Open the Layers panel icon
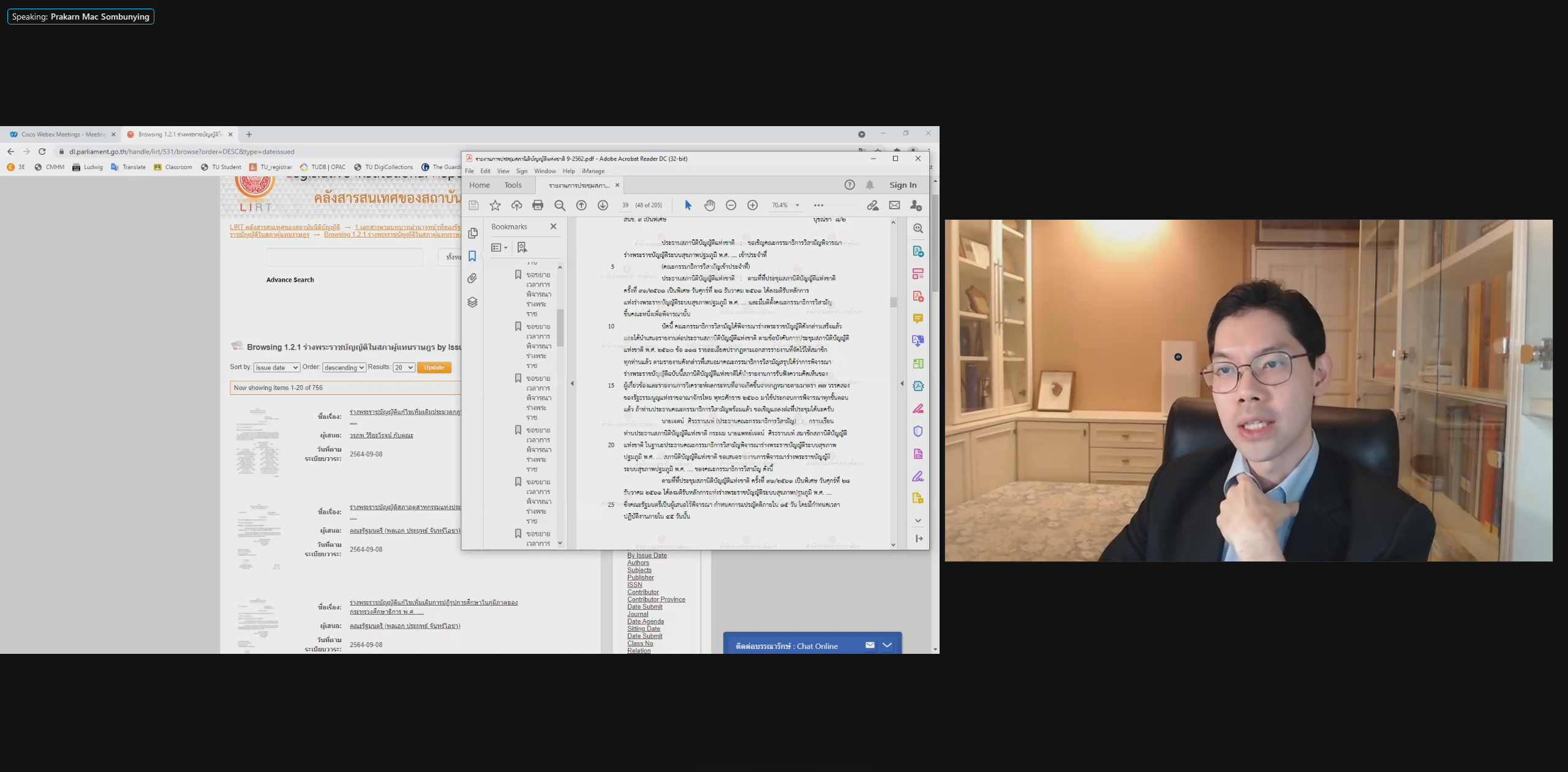The image size is (1568, 772). [472, 302]
